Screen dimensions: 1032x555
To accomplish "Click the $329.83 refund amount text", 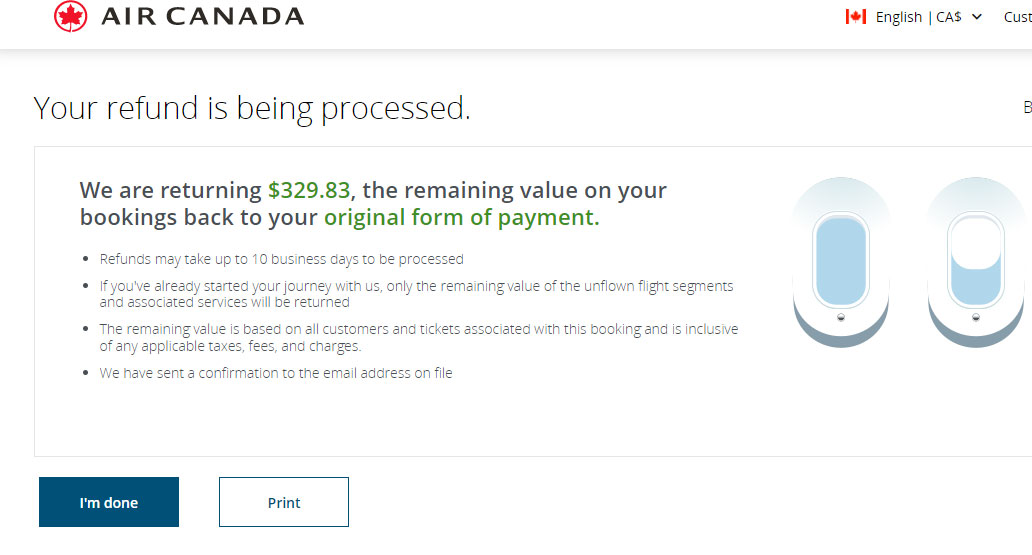I will pyautogui.click(x=309, y=190).
